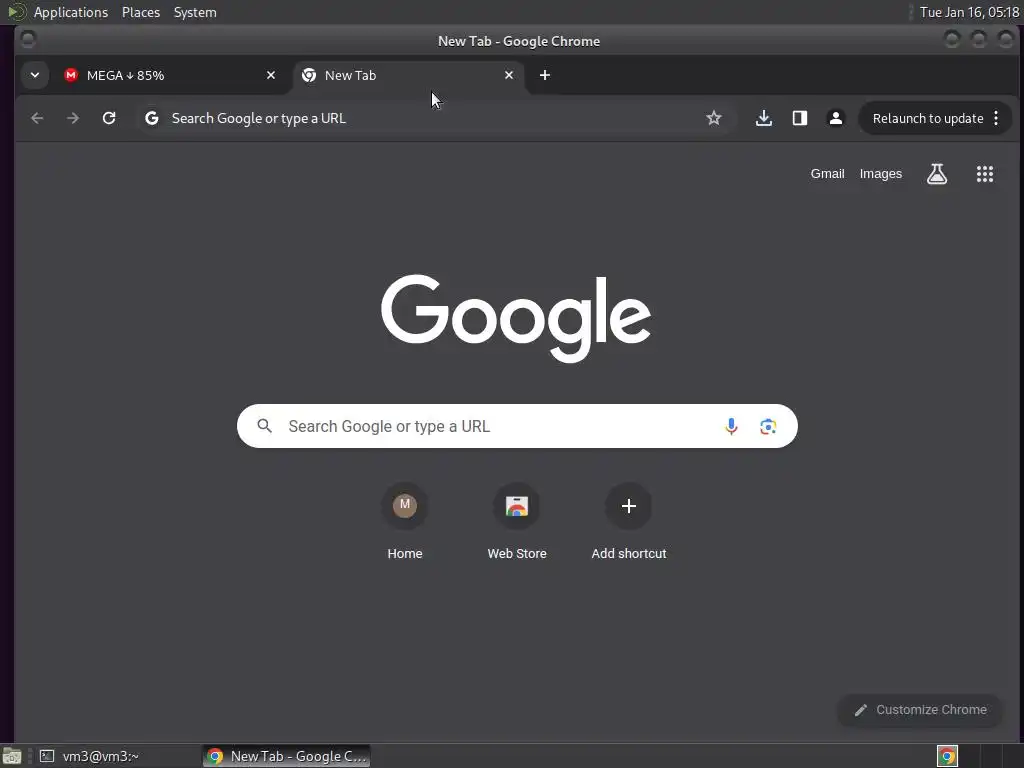Reload the current page
The height and width of the screenshot is (768, 1024).
109,118
